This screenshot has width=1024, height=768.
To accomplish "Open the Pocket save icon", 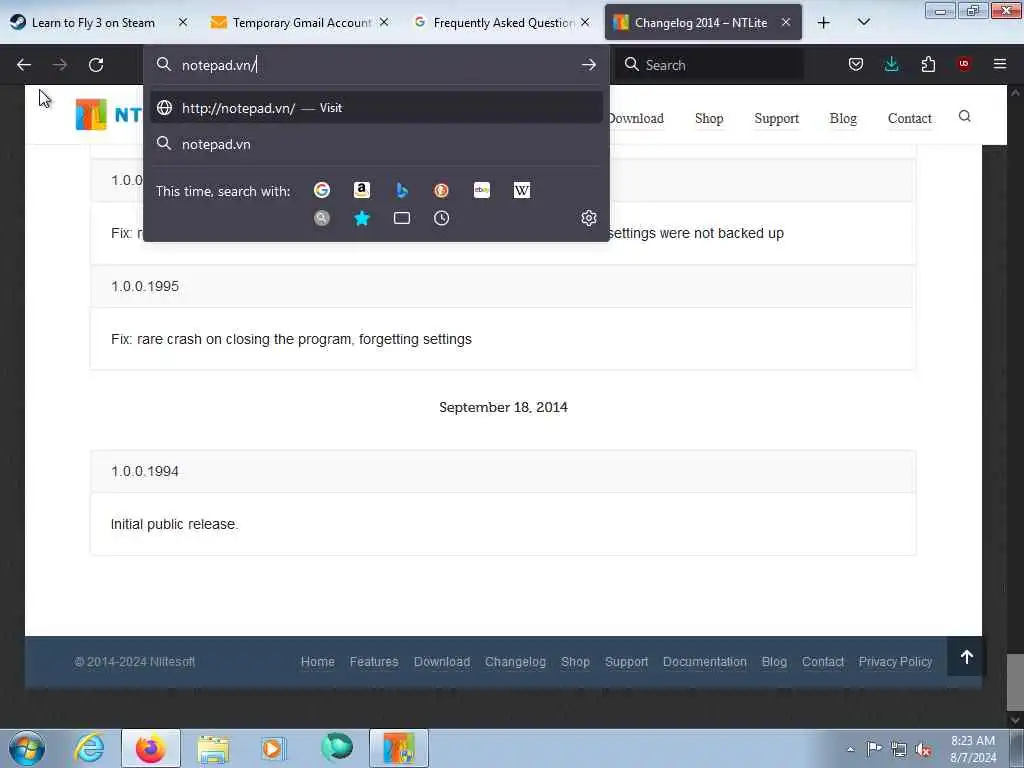I will (x=856, y=65).
